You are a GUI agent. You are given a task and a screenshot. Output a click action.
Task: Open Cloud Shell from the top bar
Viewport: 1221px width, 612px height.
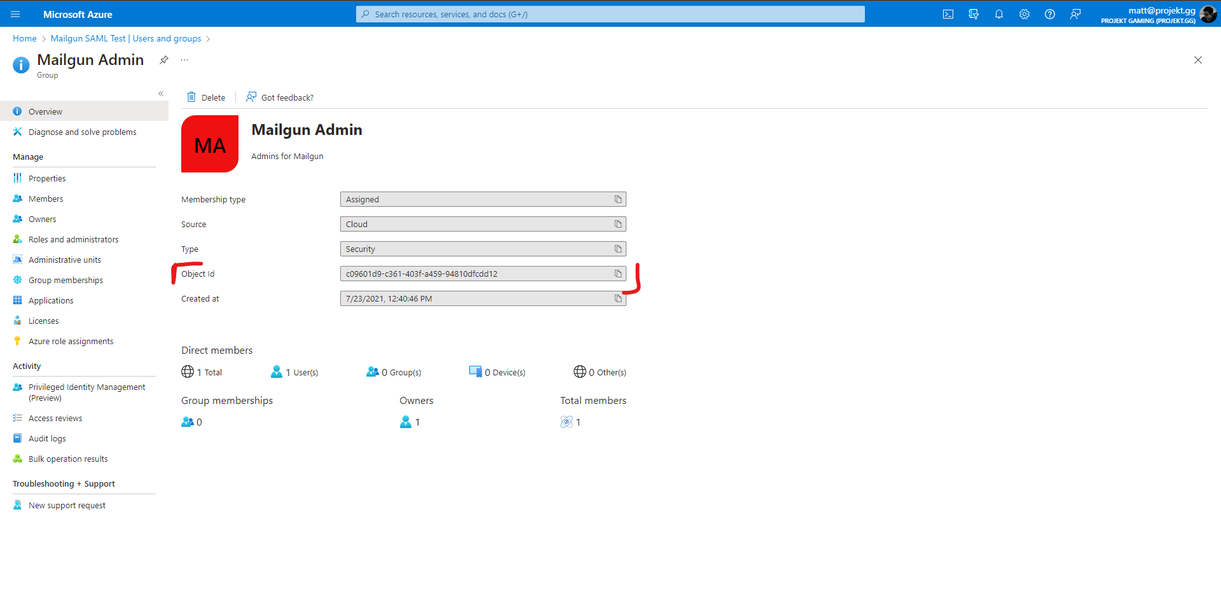point(948,14)
